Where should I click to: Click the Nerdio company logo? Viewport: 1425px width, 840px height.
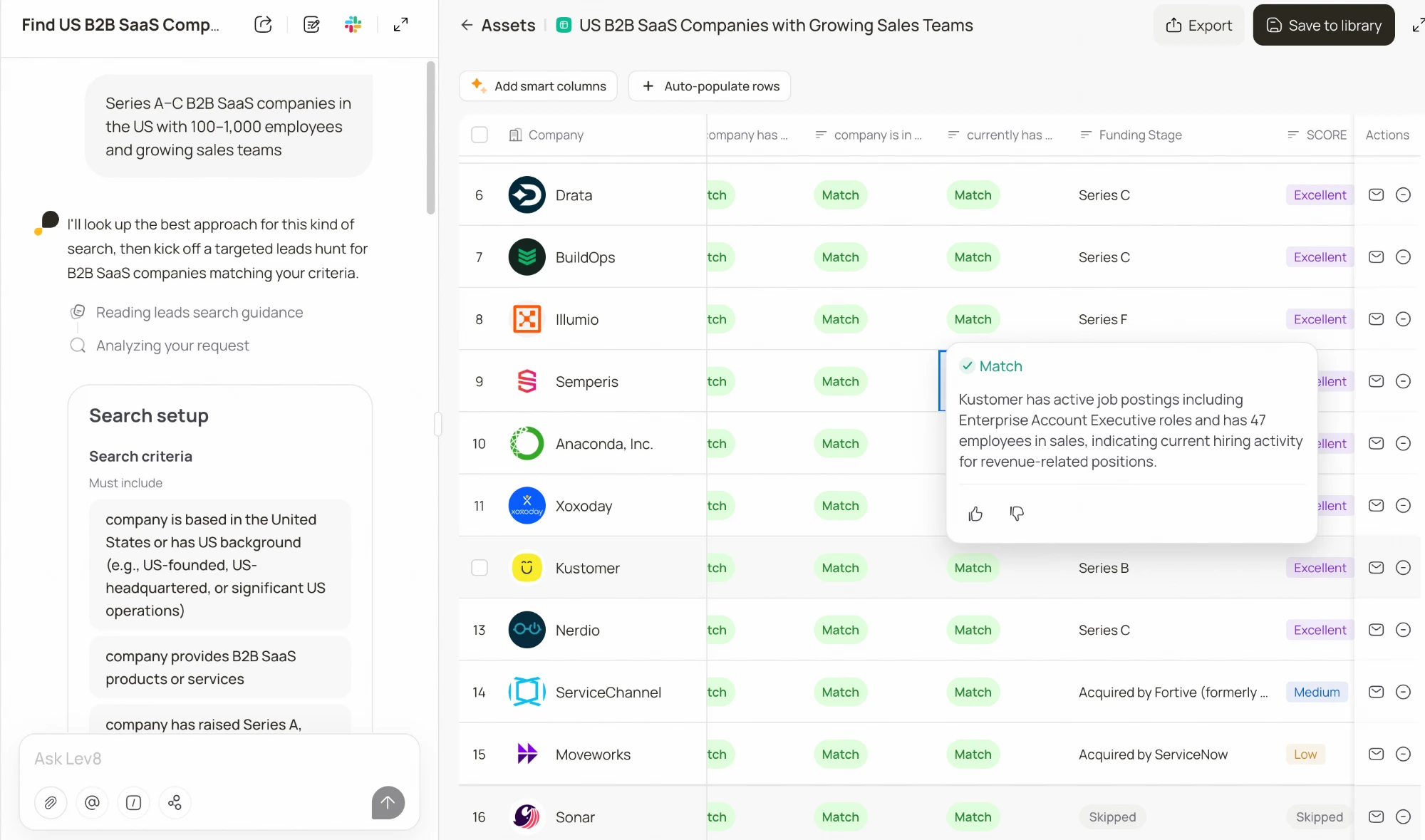527,630
